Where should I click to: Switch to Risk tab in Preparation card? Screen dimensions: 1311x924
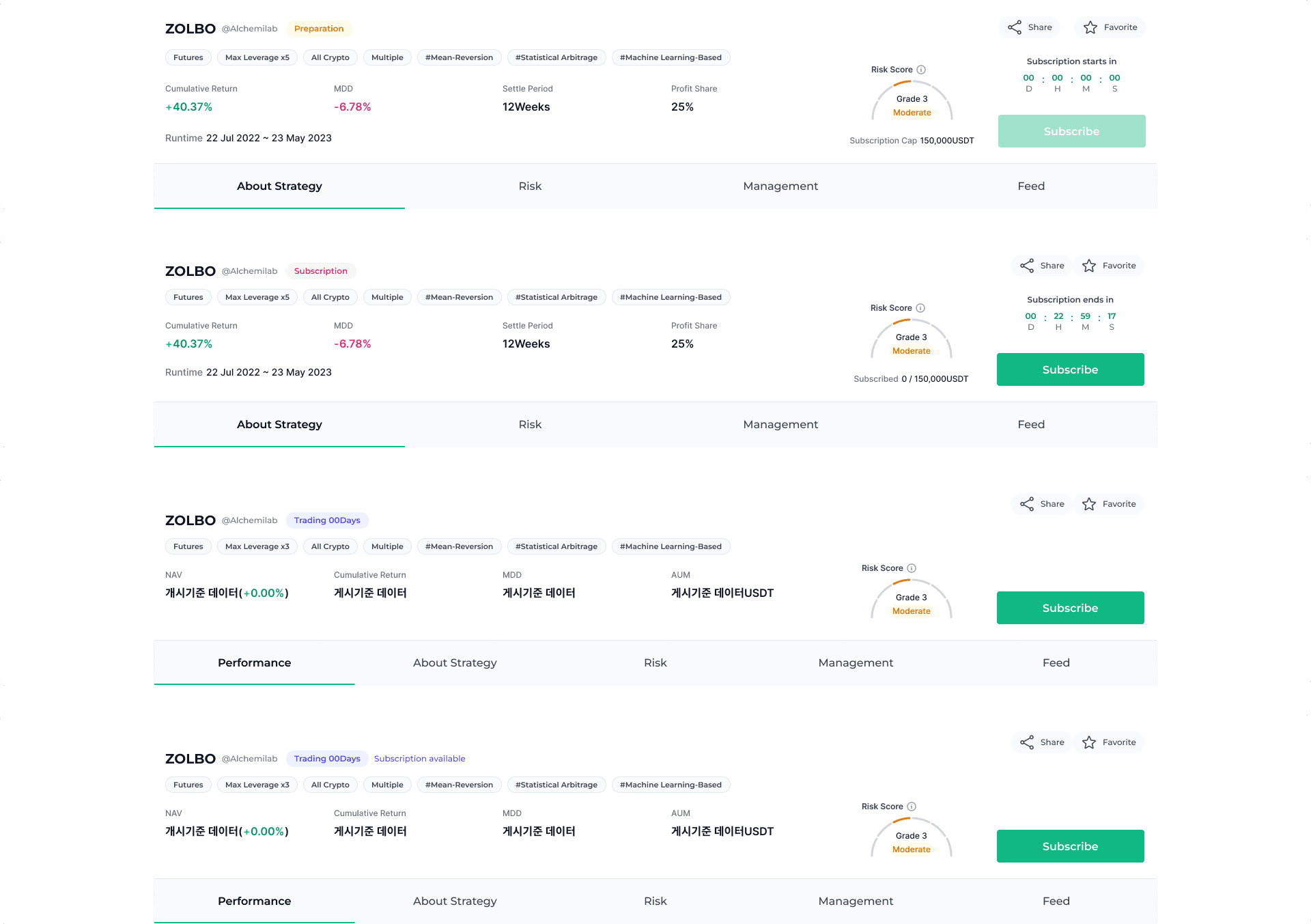(530, 186)
